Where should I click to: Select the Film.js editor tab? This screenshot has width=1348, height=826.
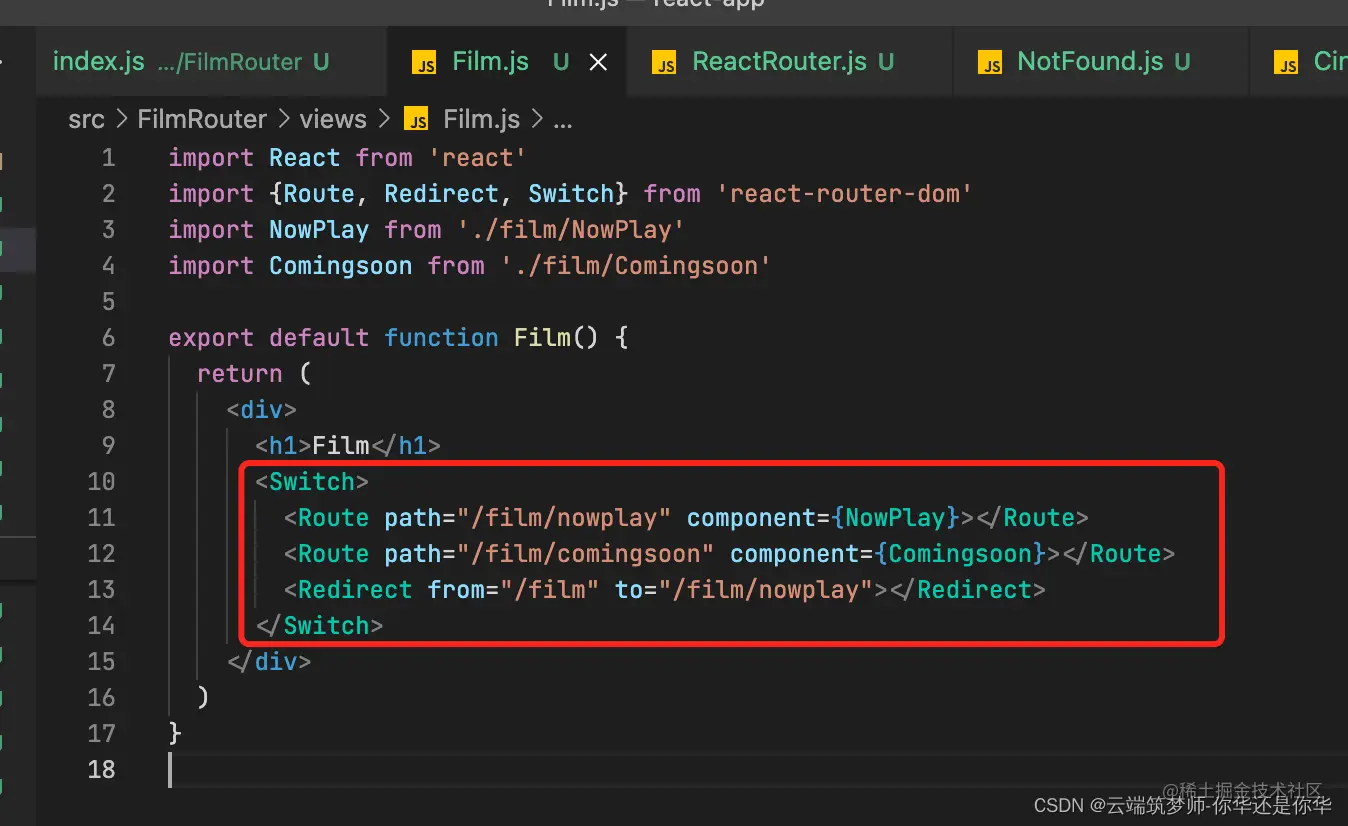(x=507, y=62)
